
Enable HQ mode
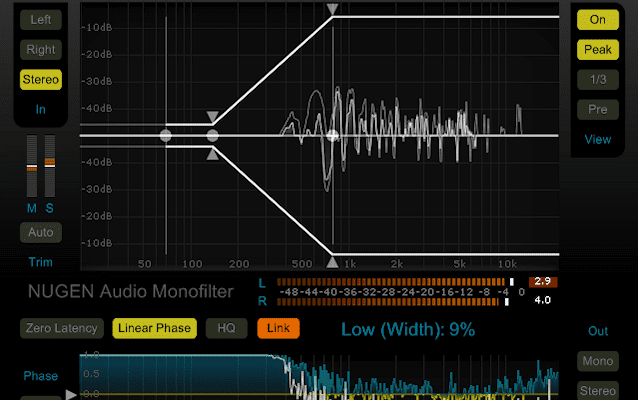tap(226, 327)
